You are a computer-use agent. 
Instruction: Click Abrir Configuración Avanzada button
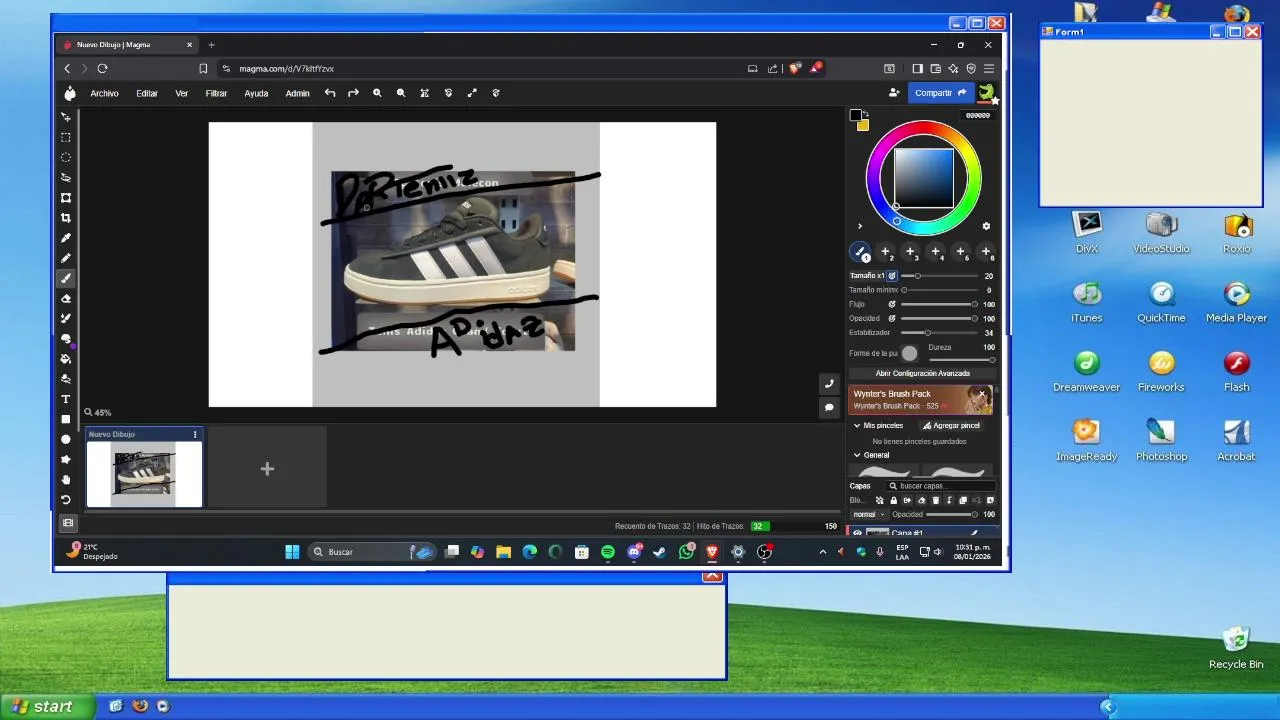point(922,373)
